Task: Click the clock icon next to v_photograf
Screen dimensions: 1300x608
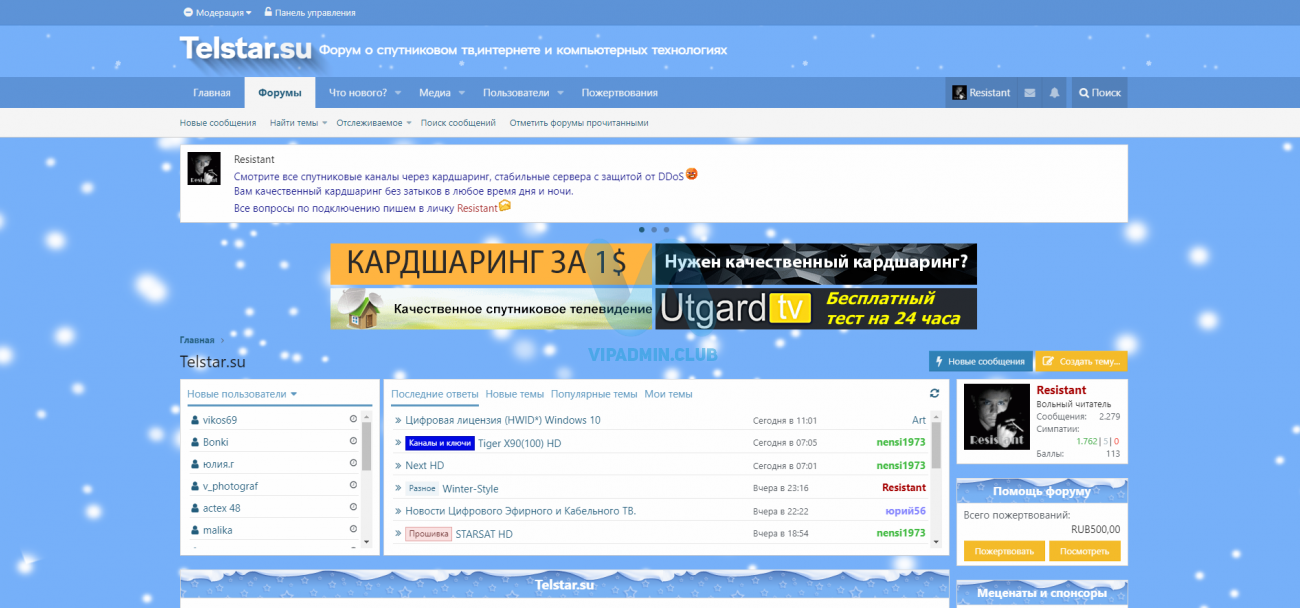Action: tap(353, 486)
